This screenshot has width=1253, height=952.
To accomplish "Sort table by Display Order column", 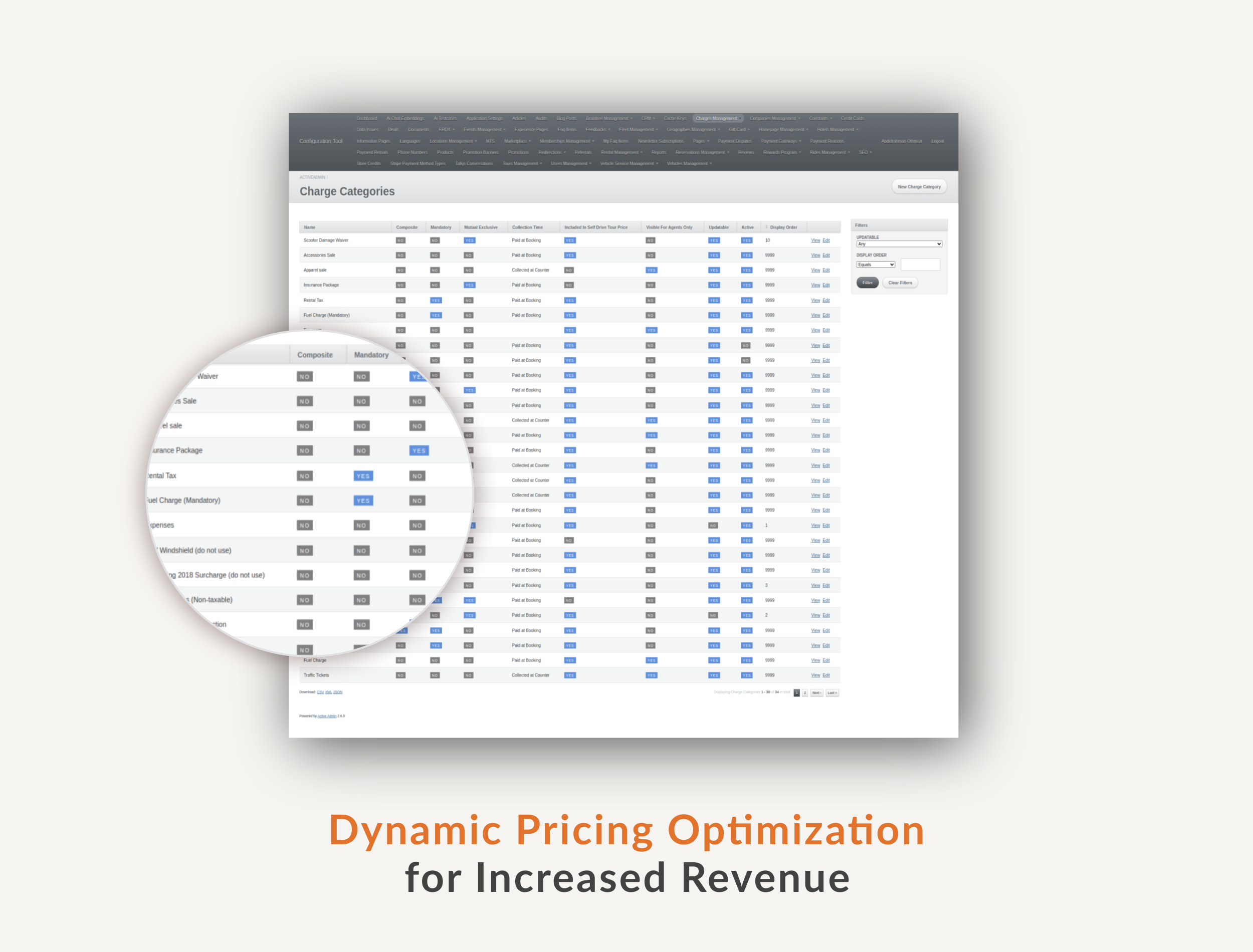I will 783,227.
